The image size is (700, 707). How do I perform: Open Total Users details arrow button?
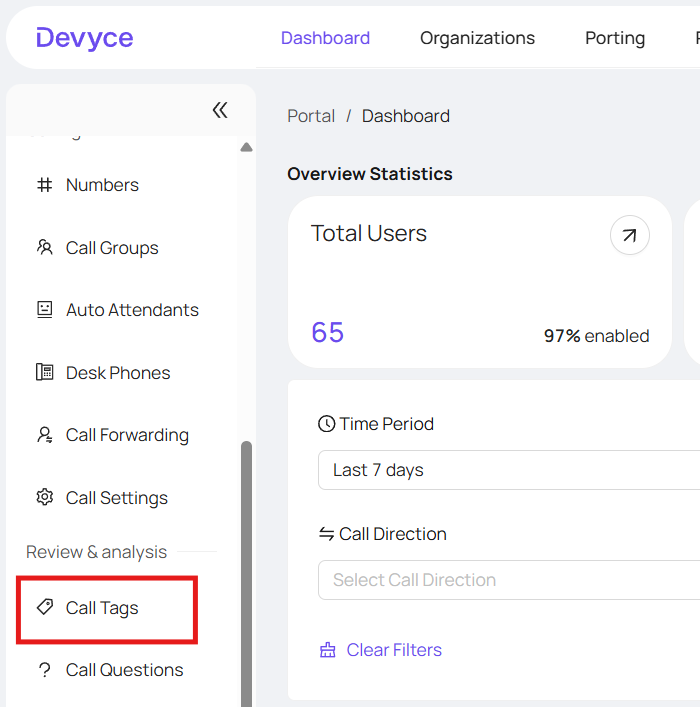pos(630,235)
